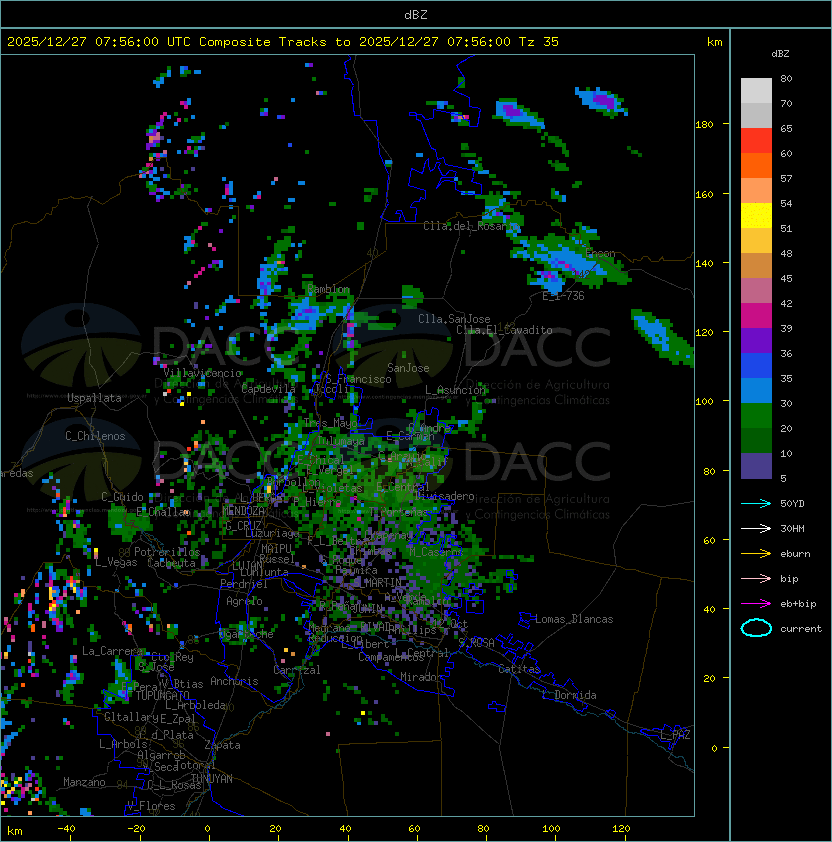The height and width of the screenshot is (842, 832).
Task: Click the 'Ramblon' map label
Action: pos(328,289)
